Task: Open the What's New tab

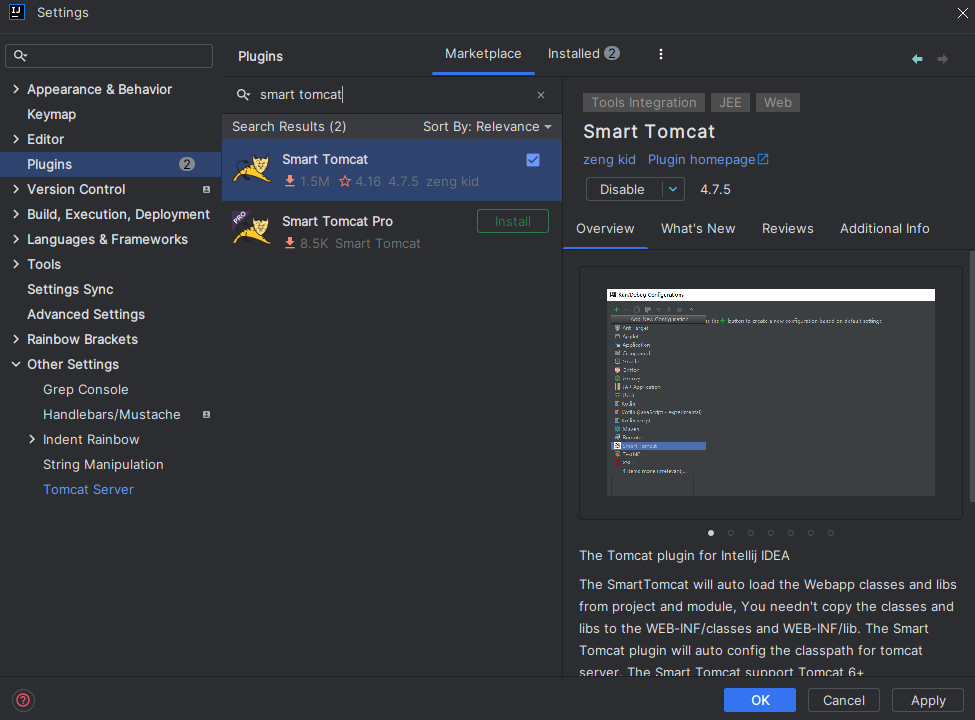Action: 698,229
